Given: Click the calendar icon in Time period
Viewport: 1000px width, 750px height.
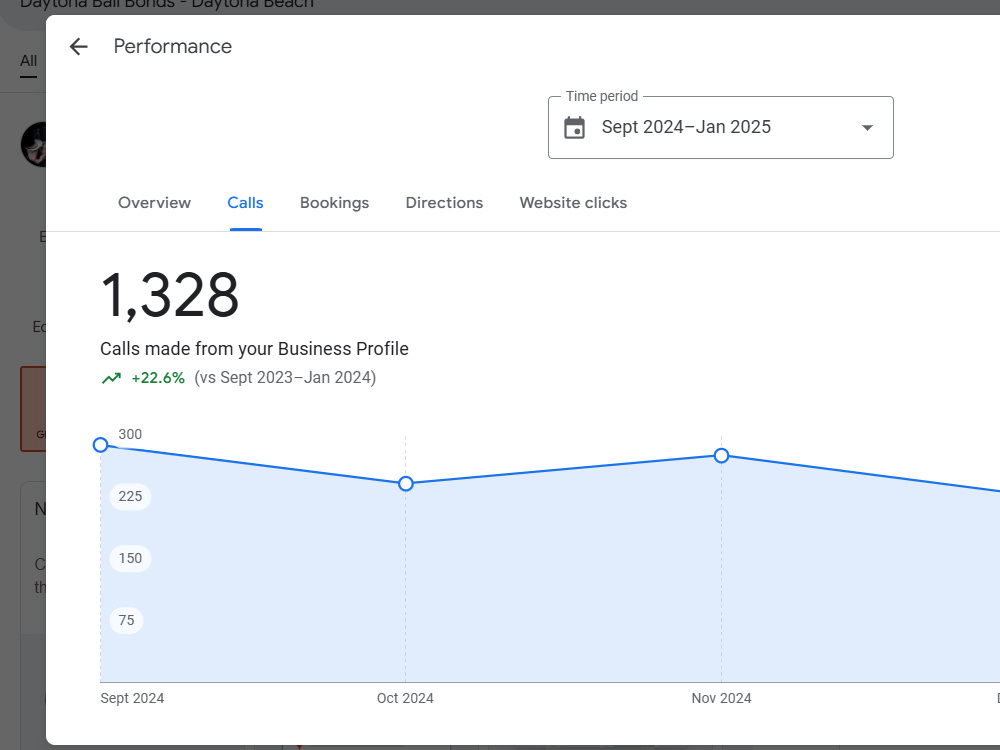Looking at the screenshot, I should click(x=574, y=128).
